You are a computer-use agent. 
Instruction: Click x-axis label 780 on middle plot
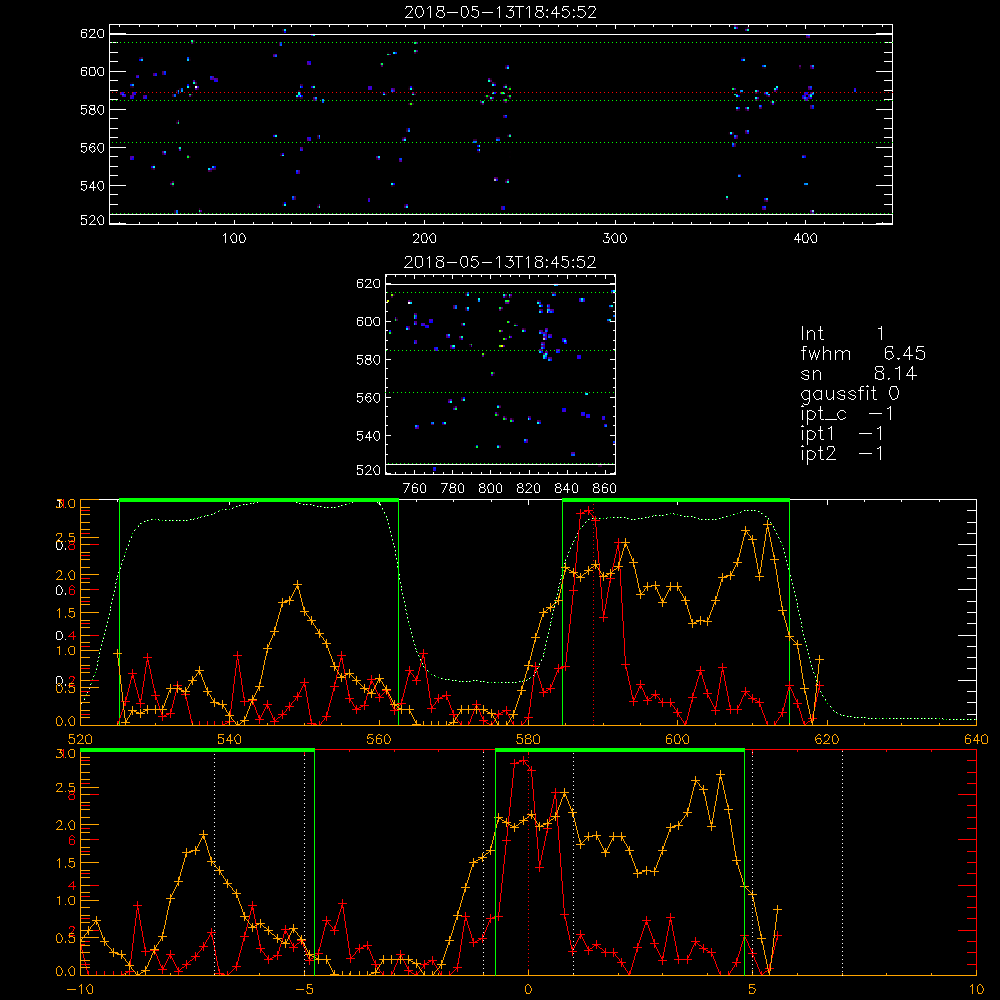coord(453,489)
